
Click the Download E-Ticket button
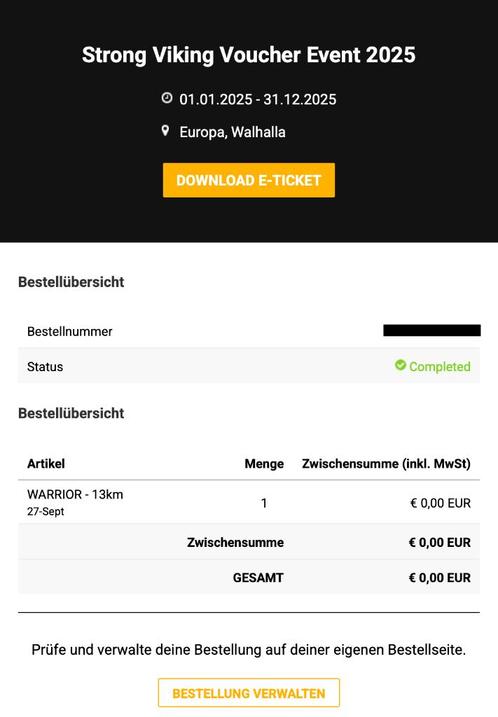point(249,180)
